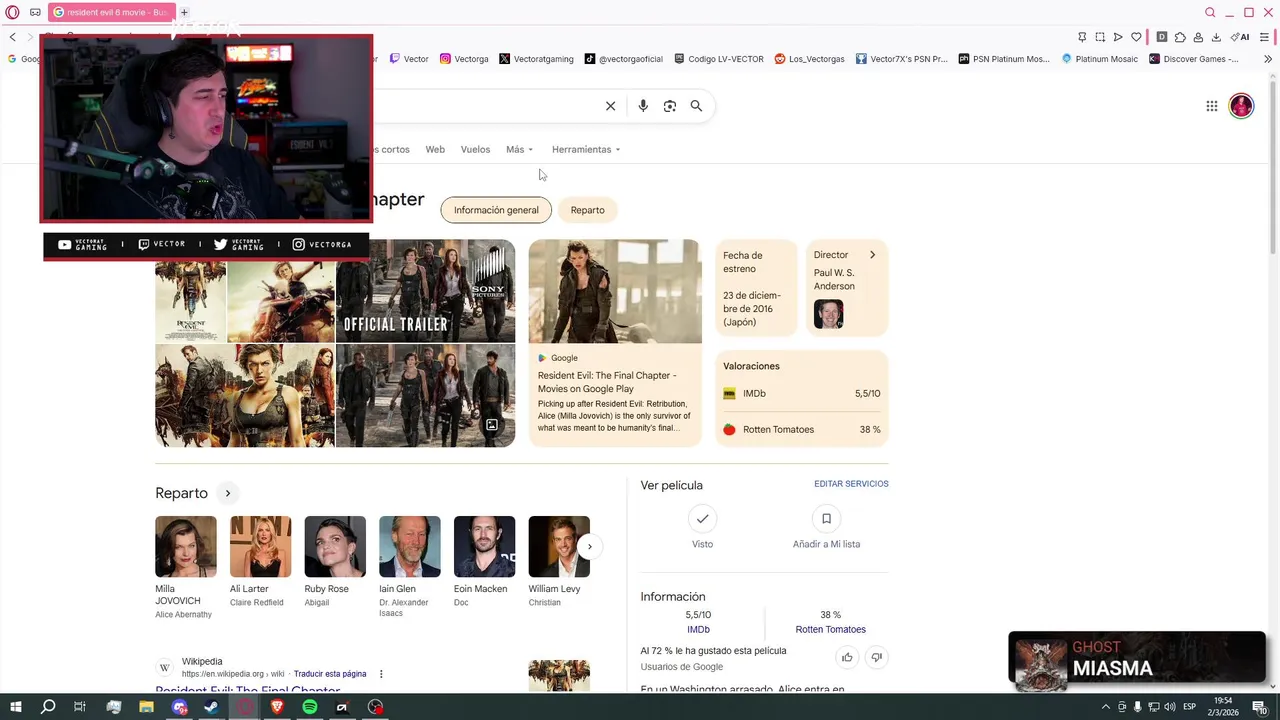Open Steam from the taskbar
The height and width of the screenshot is (720, 1280).
coord(212,707)
